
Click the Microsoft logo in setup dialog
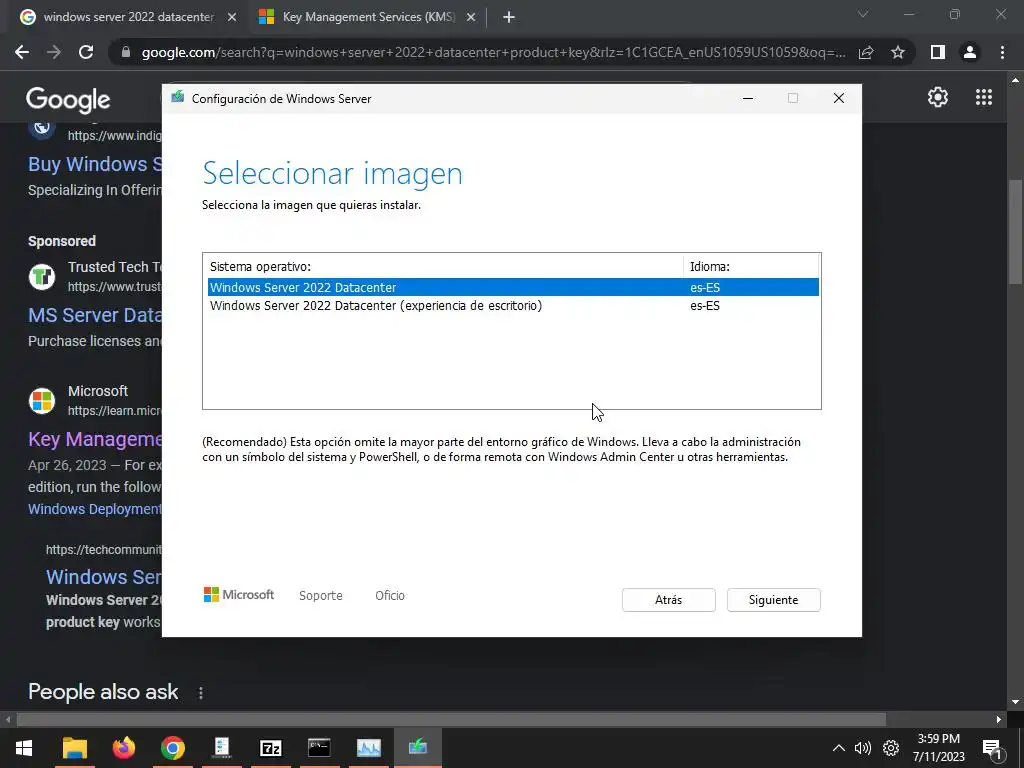tap(239, 594)
